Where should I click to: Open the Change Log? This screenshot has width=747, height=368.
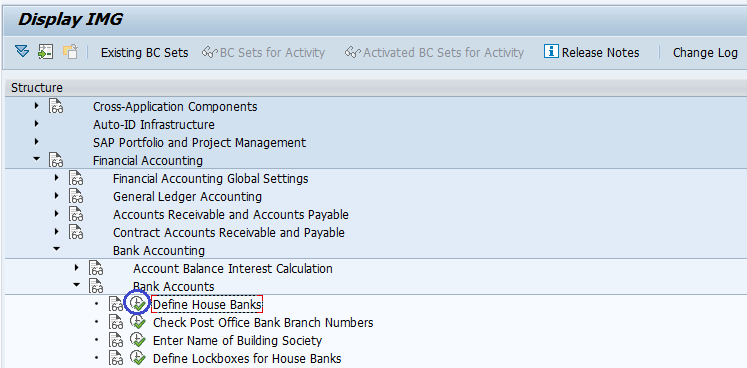[x=705, y=52]
